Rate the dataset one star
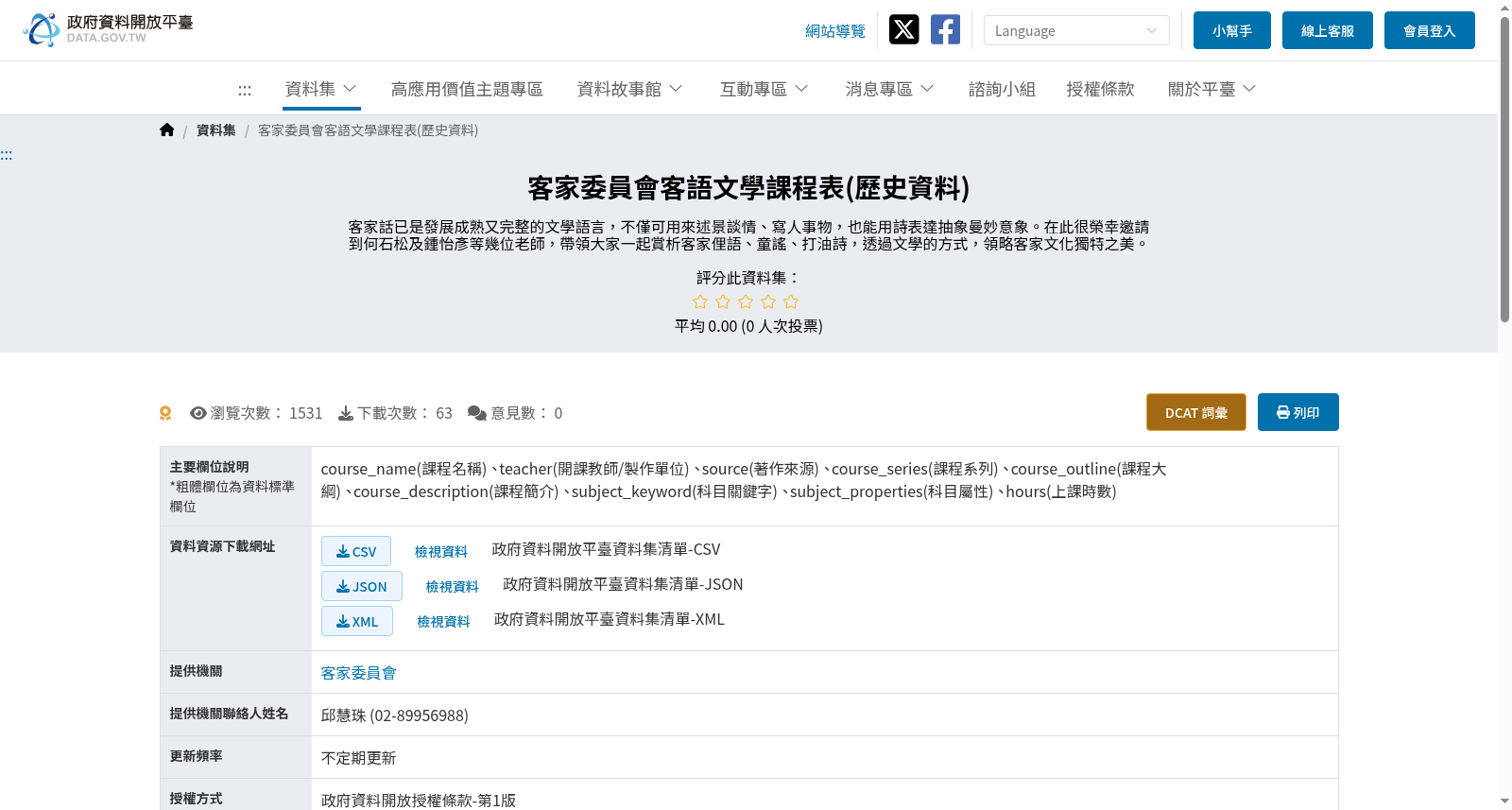The height and width of the screenshot is (810, 1512). 700,302
